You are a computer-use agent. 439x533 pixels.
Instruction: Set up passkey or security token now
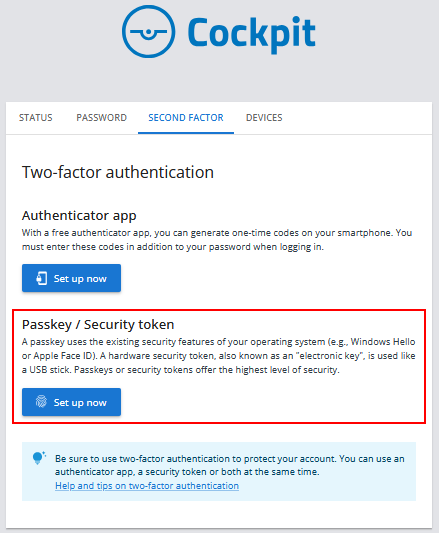click(71, 402)
